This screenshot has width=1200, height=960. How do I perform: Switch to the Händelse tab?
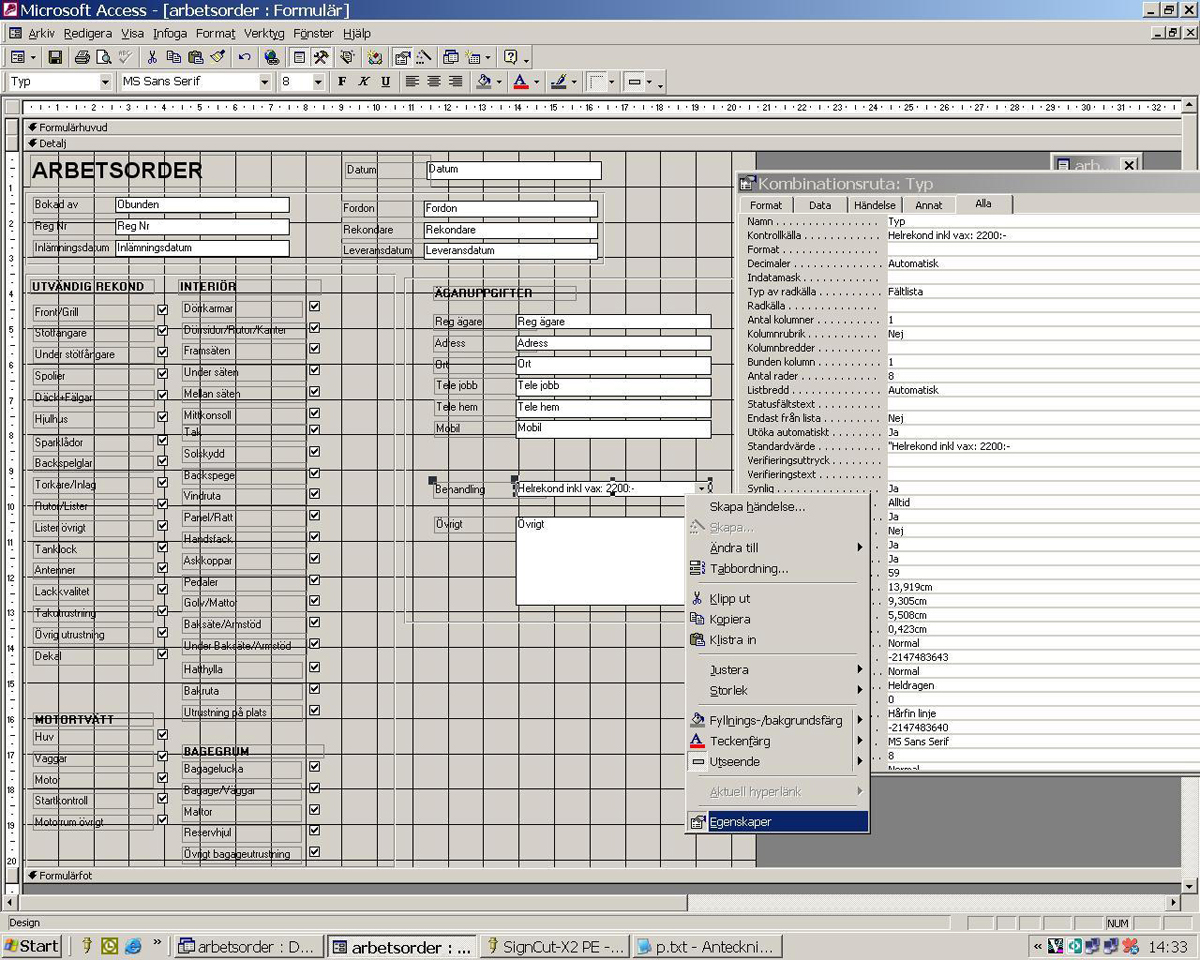click(x=875, y=205)
